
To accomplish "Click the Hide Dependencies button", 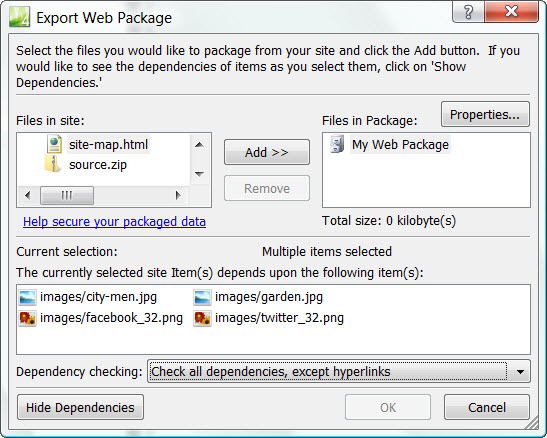I will tap(80, 407).
